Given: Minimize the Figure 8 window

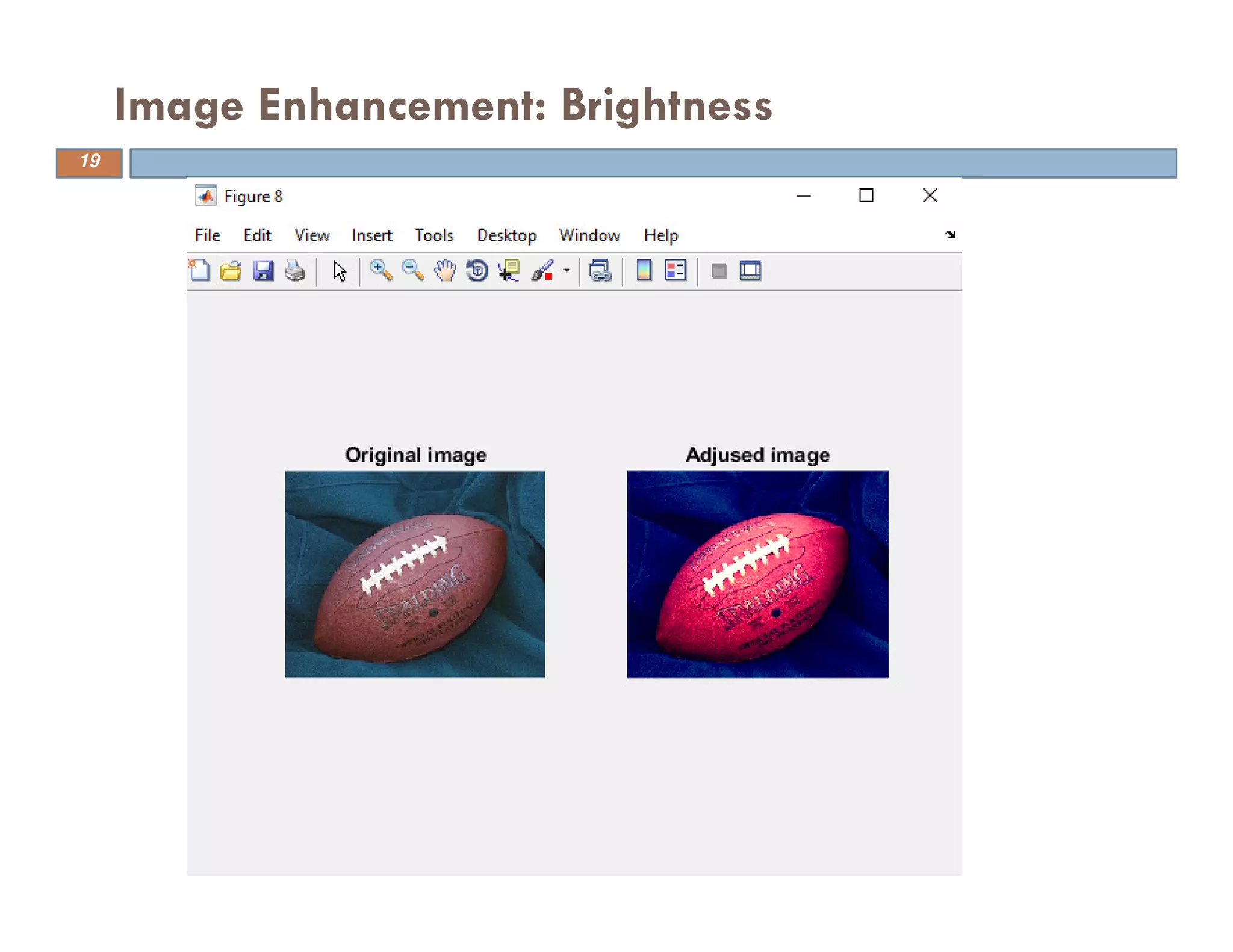Looking at the screenshot, I should 804,196.
